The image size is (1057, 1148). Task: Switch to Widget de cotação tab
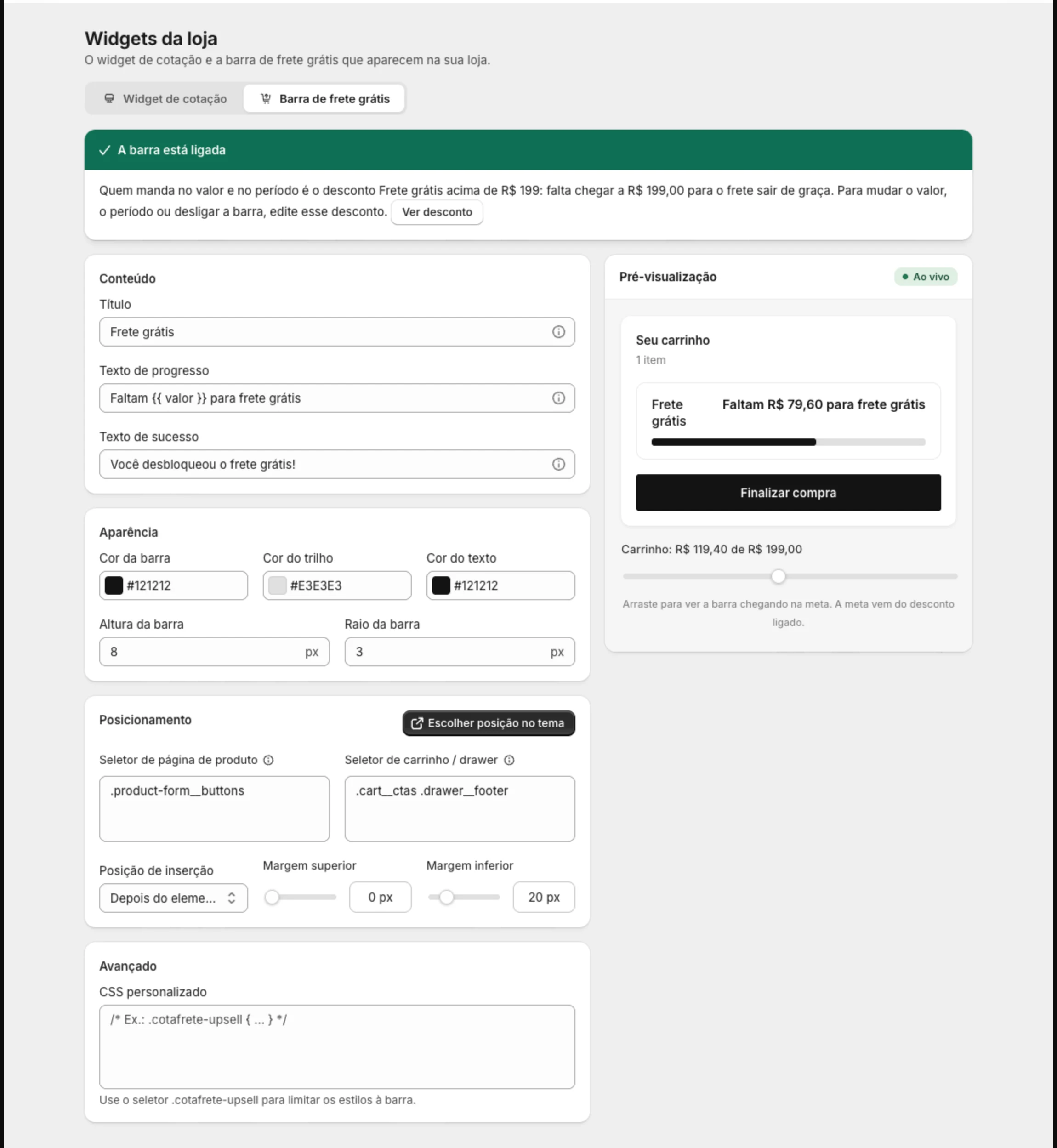(165, 99)
